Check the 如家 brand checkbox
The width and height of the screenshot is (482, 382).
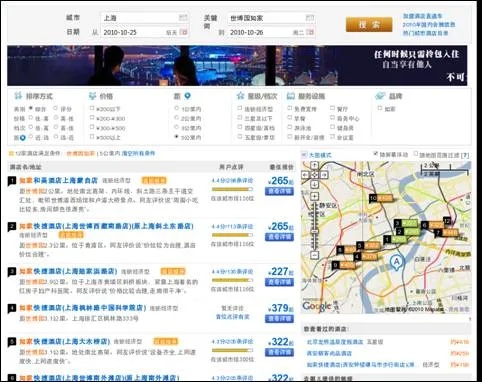pyautogui.click(x=380, y=108)
